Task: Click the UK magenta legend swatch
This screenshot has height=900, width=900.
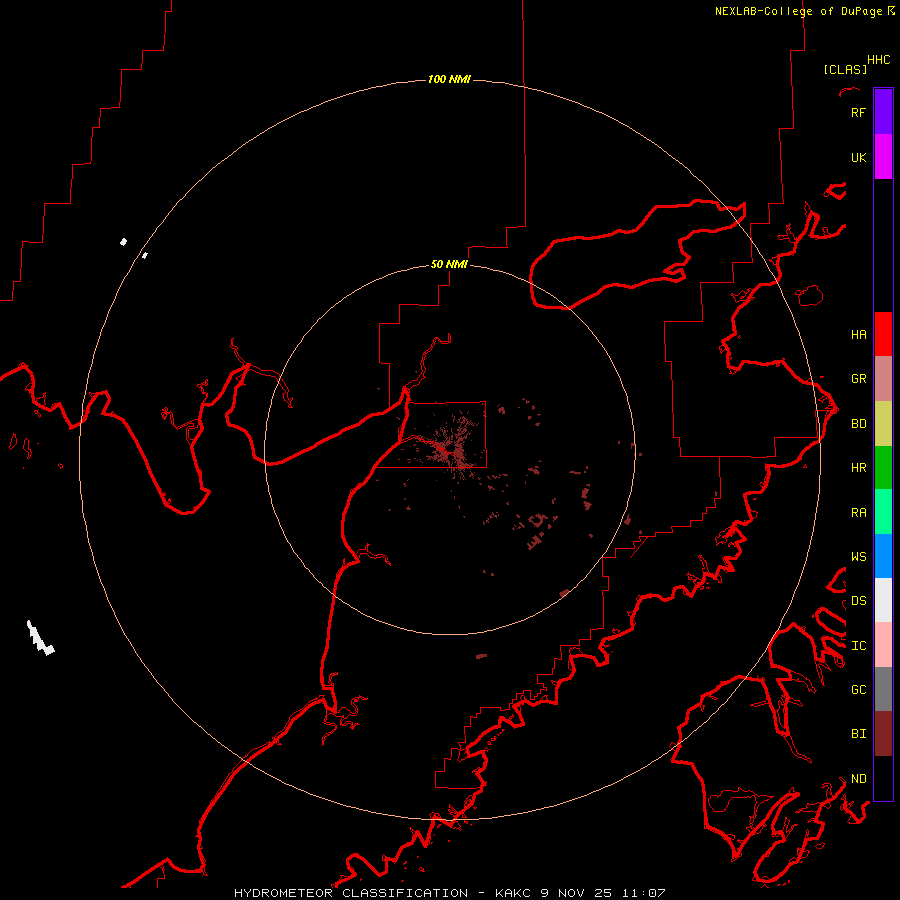Action: pyautogui.click(x=883, y=157)
